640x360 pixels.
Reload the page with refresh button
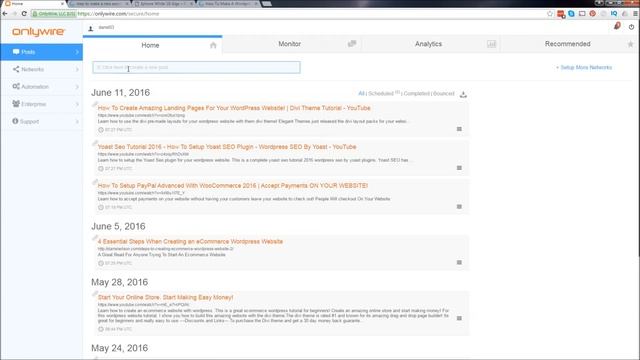(24, 13)
